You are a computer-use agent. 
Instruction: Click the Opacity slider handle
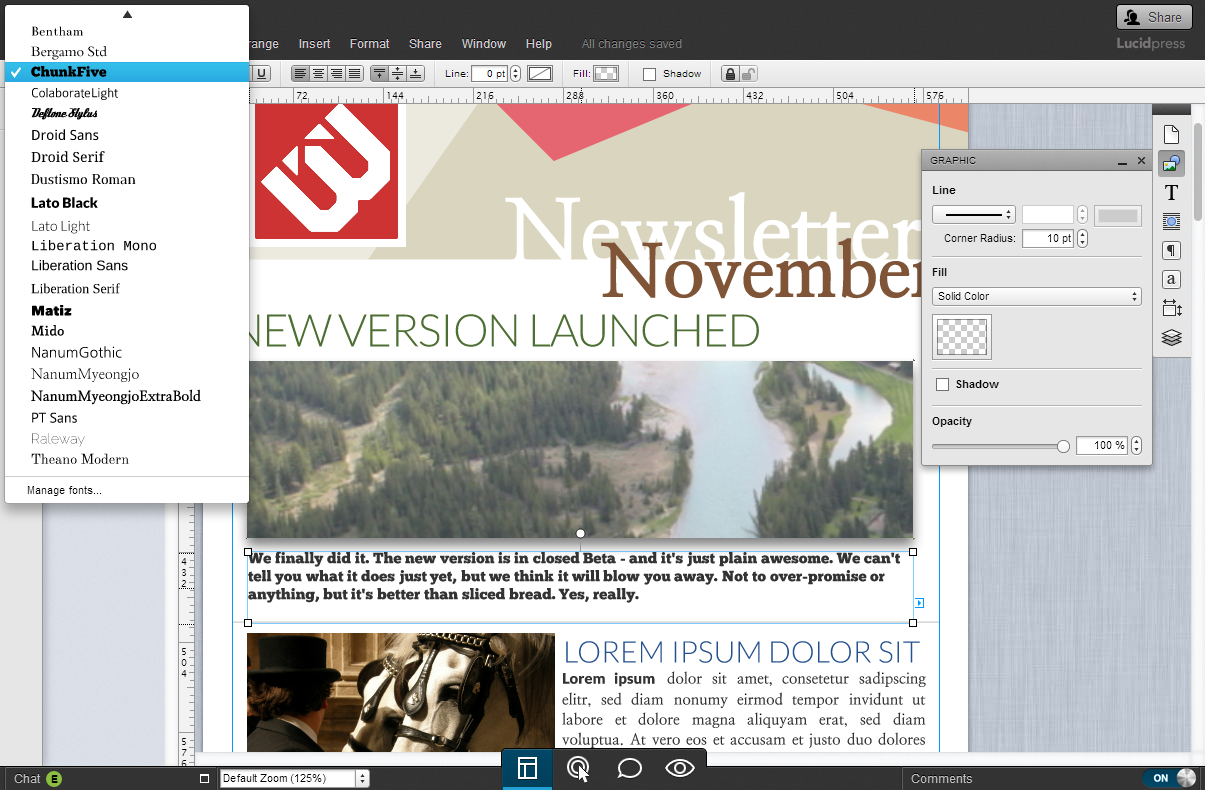pyautogui.click(x=1063, y=446)
